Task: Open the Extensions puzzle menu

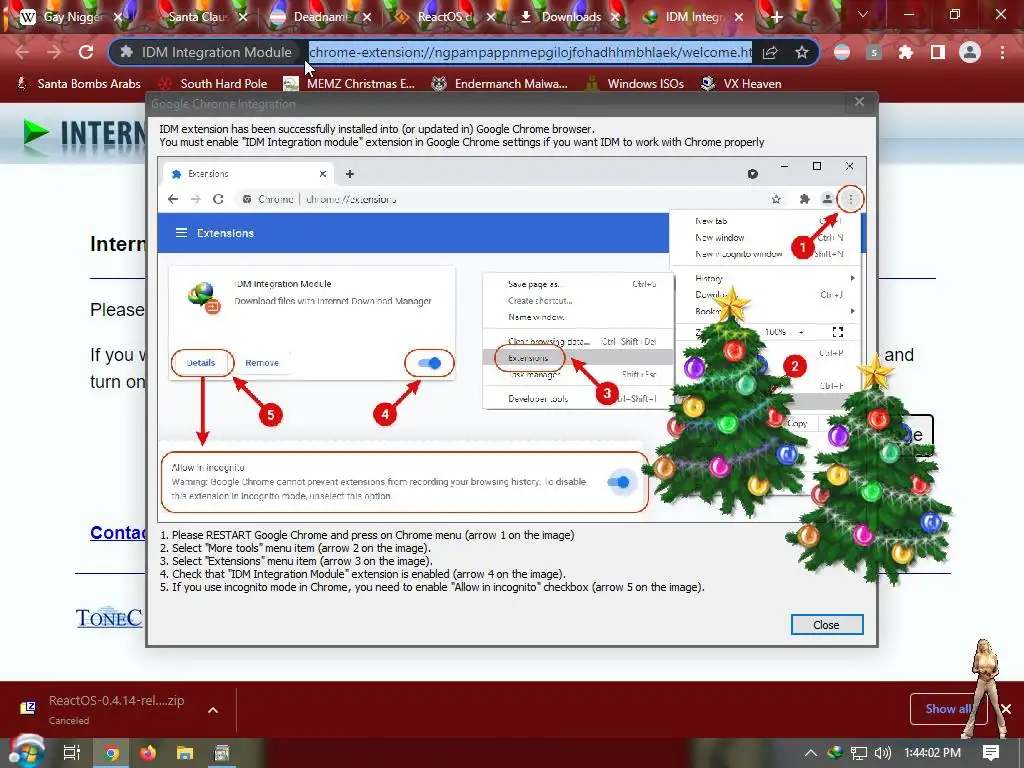Action: point(906,52)
